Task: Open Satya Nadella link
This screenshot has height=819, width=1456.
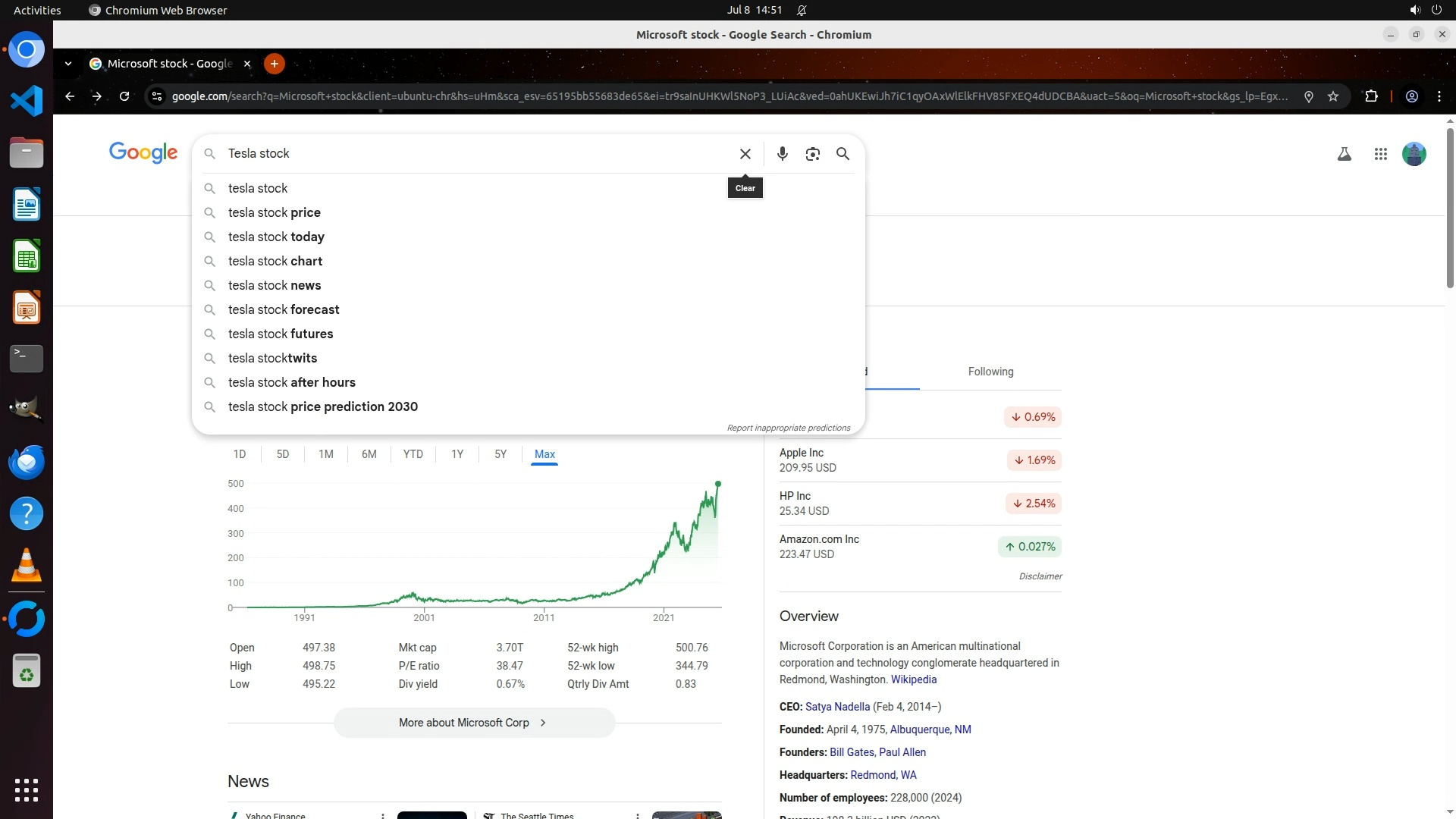Action: [837, 707]
